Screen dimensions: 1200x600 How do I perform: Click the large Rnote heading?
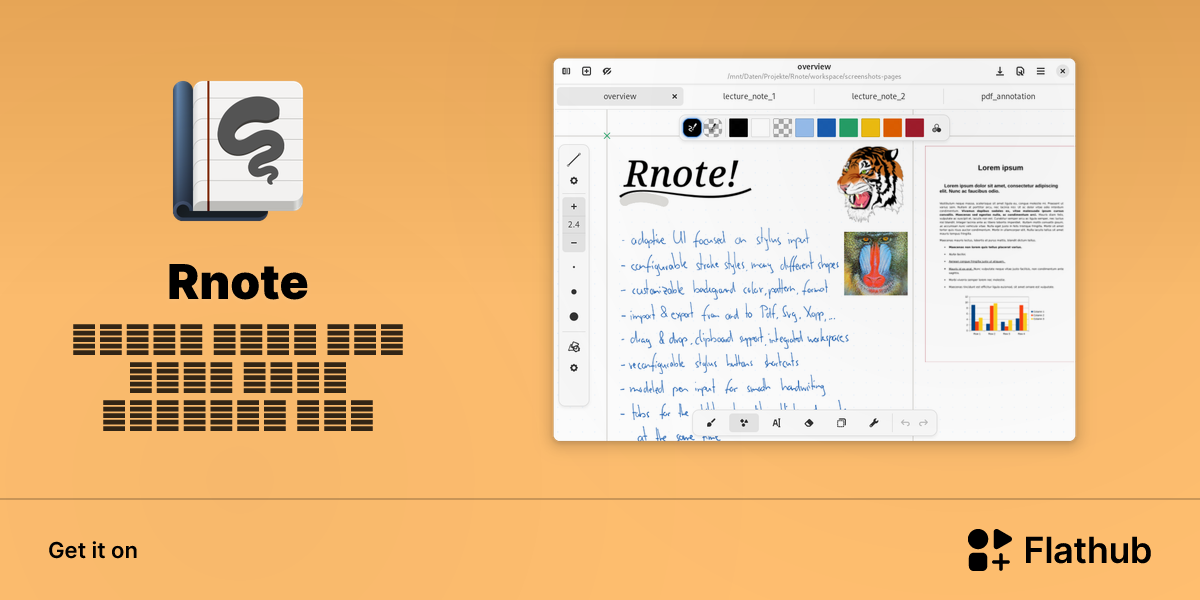pyautogui.click(x=238, y=282)
